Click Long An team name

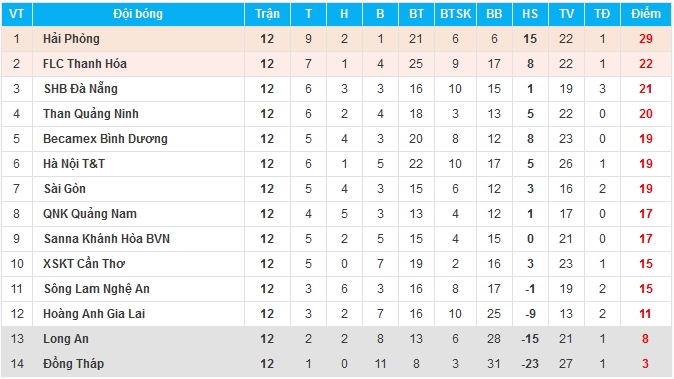click(66, 339)
